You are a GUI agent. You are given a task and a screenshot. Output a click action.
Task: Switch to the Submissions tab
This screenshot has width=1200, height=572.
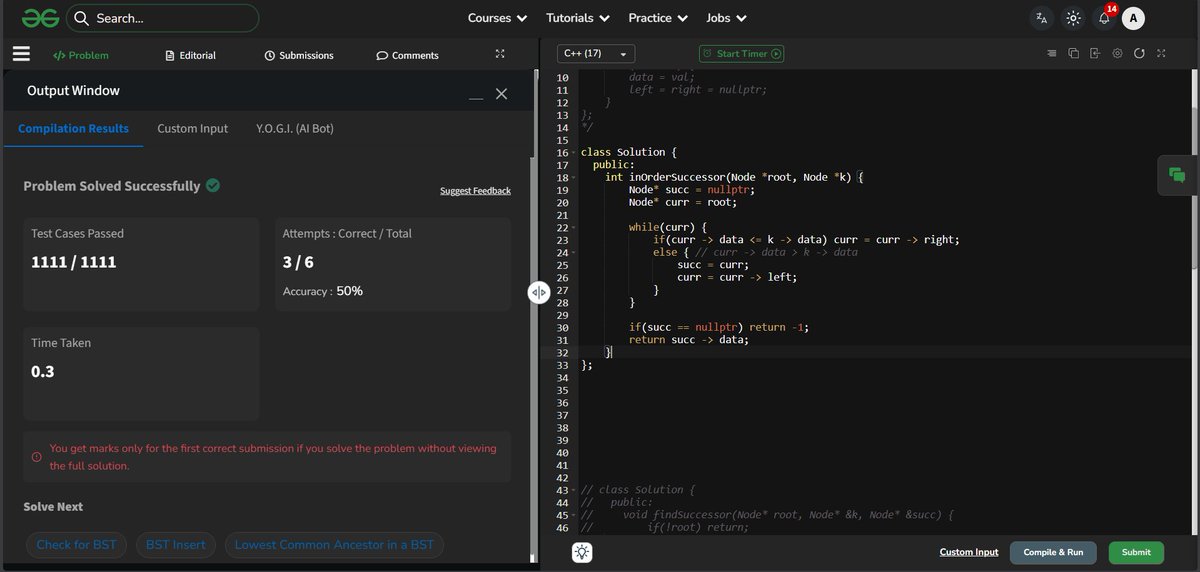299,55
